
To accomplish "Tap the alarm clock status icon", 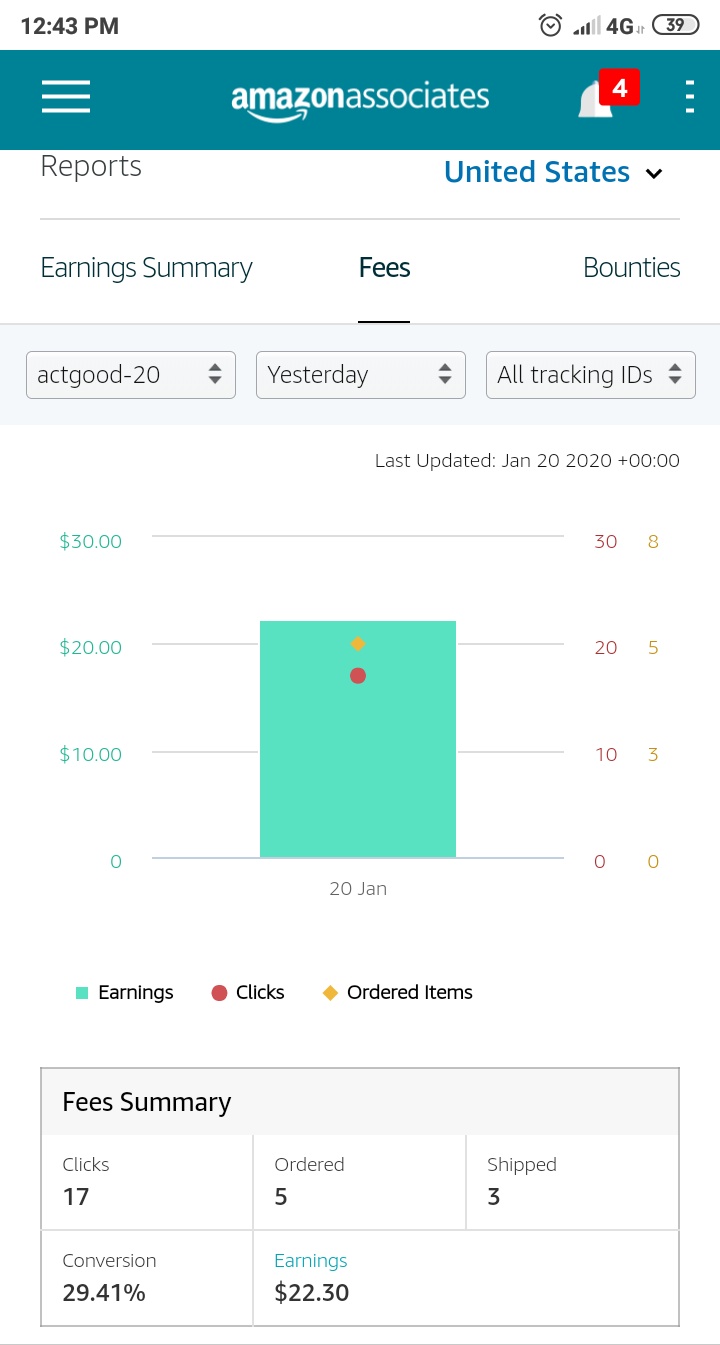I will pyautogui.click(x=550, y=26).
